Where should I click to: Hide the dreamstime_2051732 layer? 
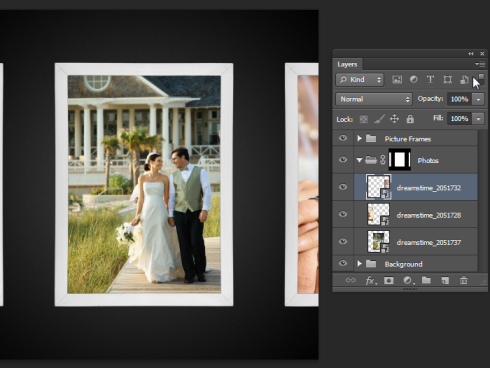[x=343, y=187]
